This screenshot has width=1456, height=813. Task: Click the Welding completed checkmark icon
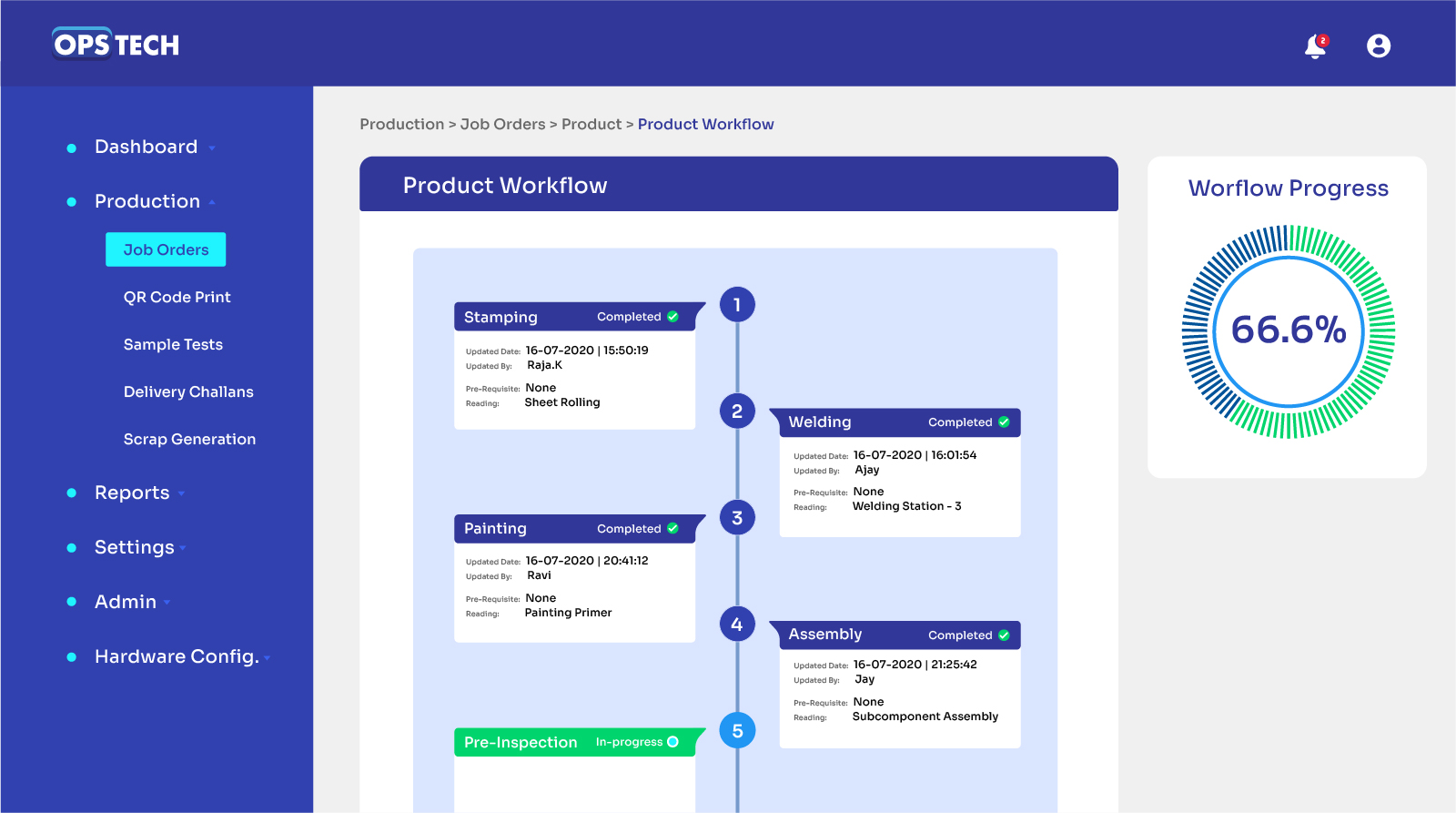(x=1005, y=422)
